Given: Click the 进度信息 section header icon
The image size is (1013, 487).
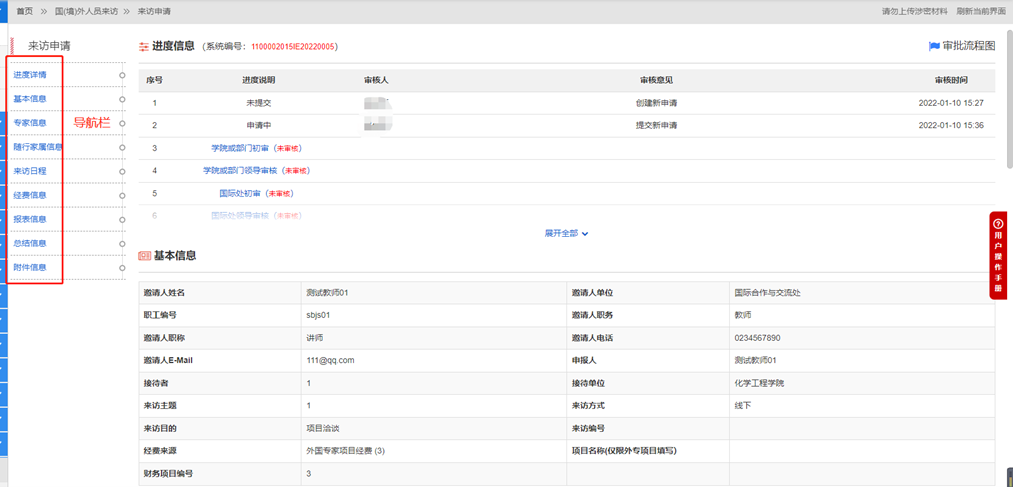Looking at the screenshot, I should tap(144, 46).
